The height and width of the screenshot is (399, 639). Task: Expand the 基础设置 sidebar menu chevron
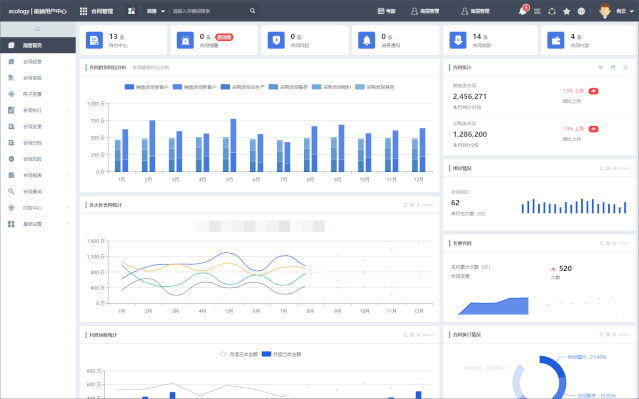[67, 224]
